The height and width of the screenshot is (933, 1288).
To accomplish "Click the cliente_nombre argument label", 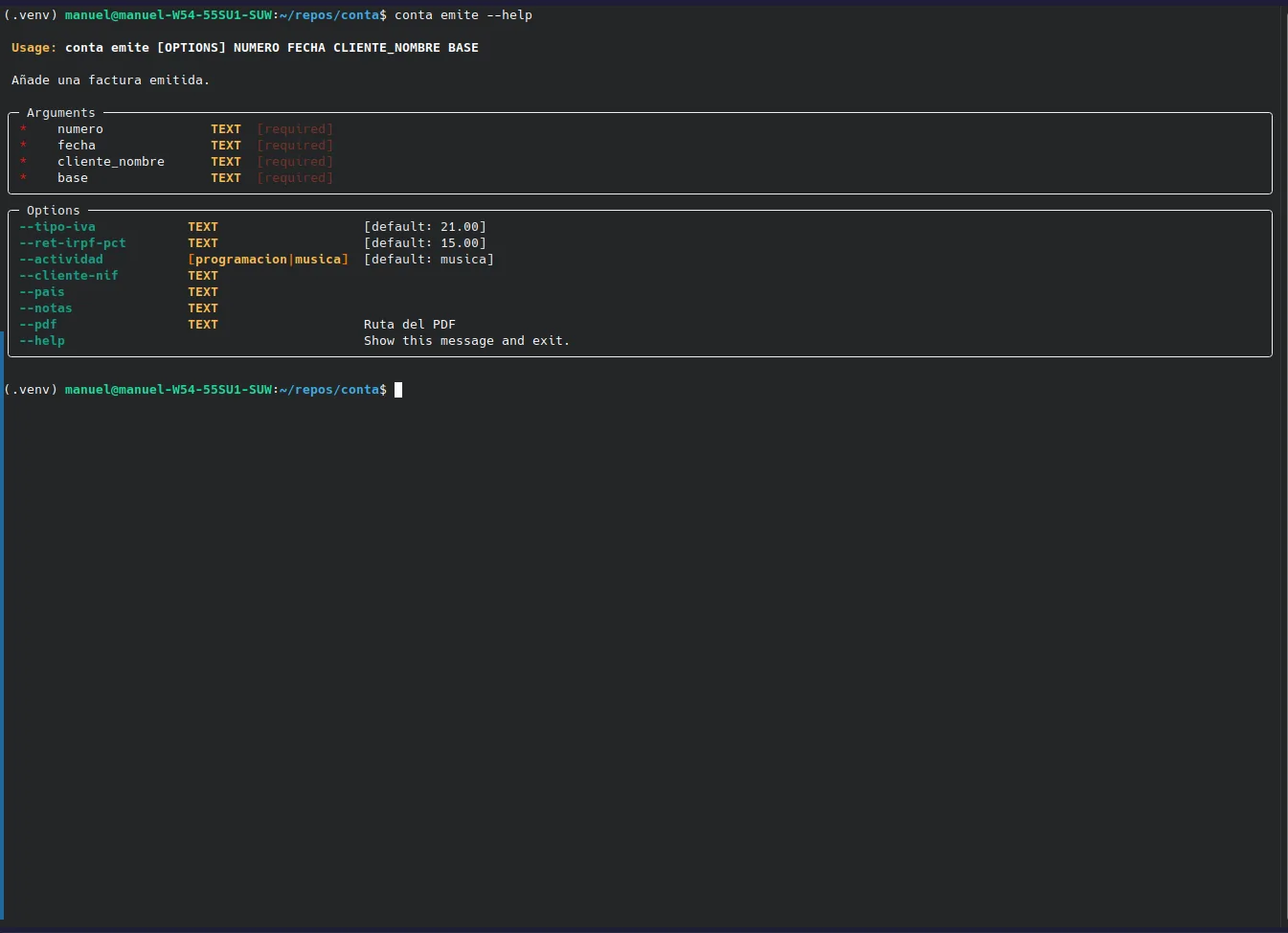I will coord(111,161).
